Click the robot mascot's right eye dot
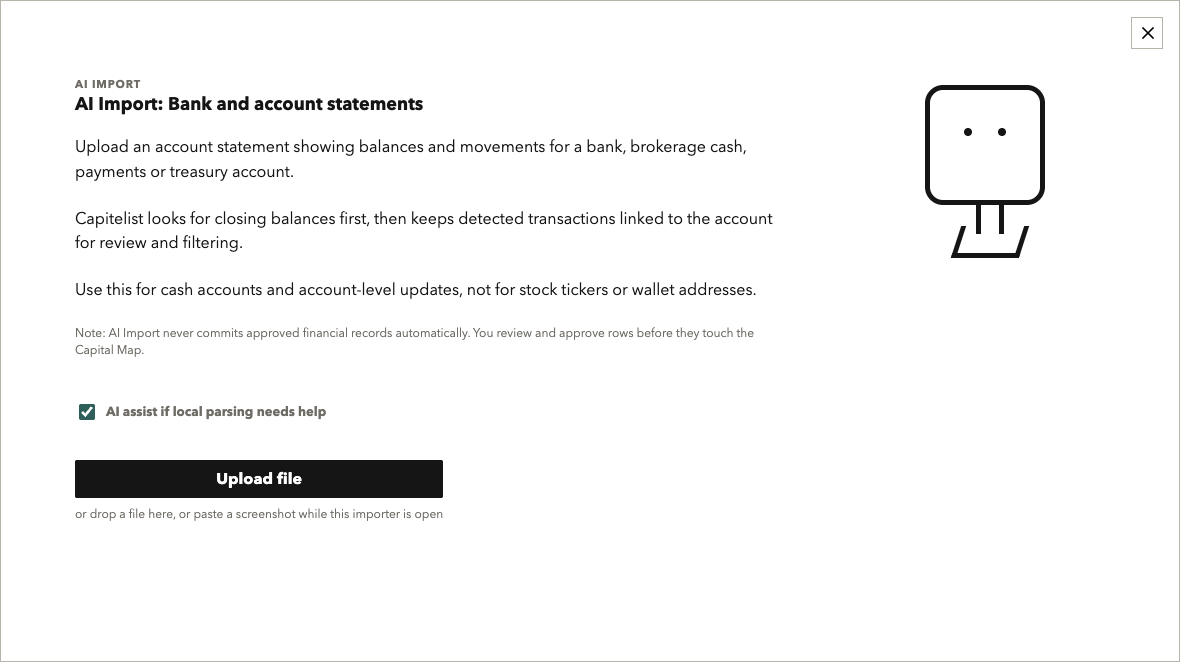 pyautogui.click(x=1002, y=132)
